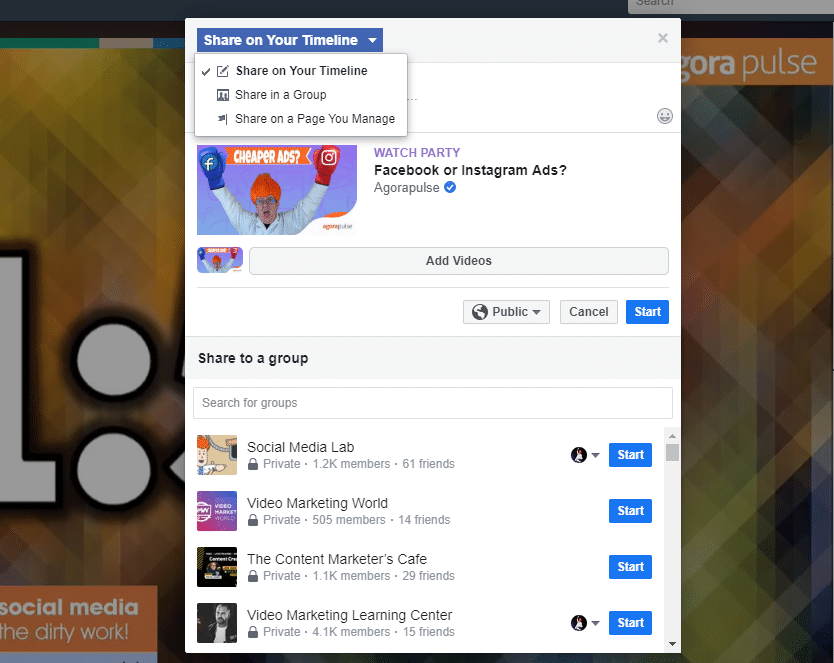Click the globe icon in the Public button
This screenshot has width=834, height=663.
[x=480, y=312]
